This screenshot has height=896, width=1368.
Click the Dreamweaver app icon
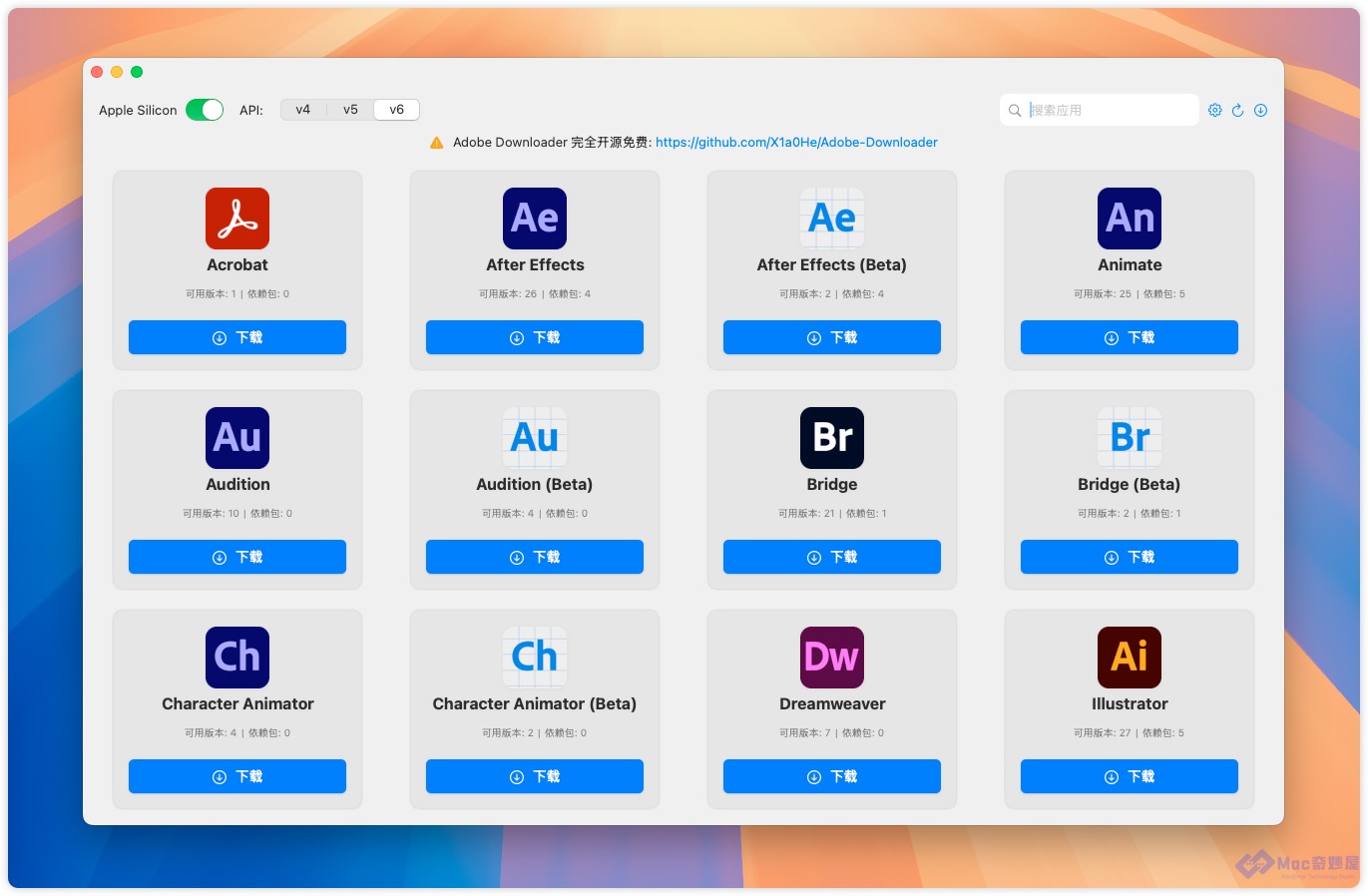pyautogui.click(x=832, y=658)
